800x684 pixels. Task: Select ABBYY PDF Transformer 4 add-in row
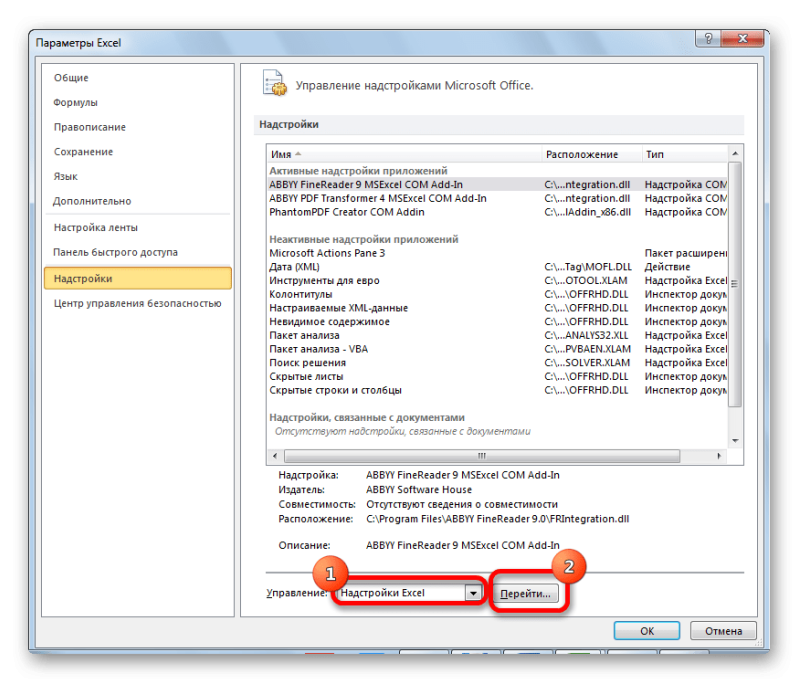click(x=497, y=198)
